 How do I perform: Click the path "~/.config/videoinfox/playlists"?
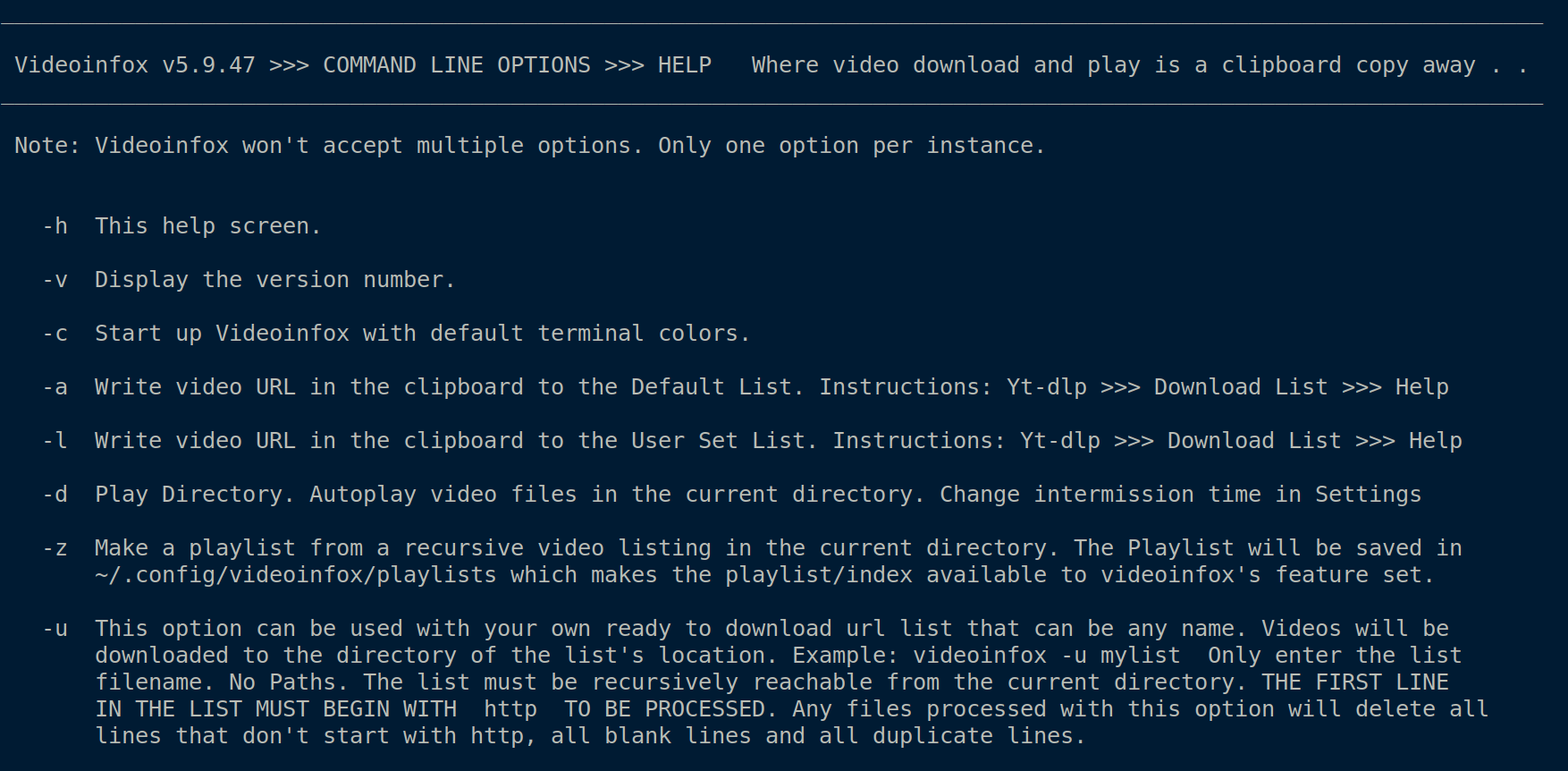[296, 575]
